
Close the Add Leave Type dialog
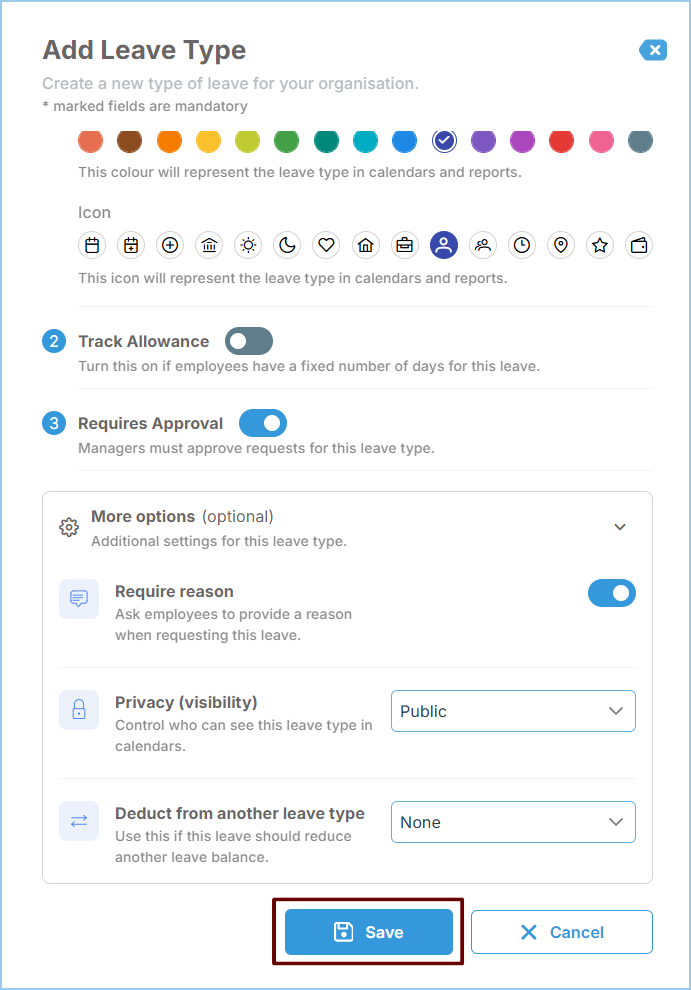654,50
